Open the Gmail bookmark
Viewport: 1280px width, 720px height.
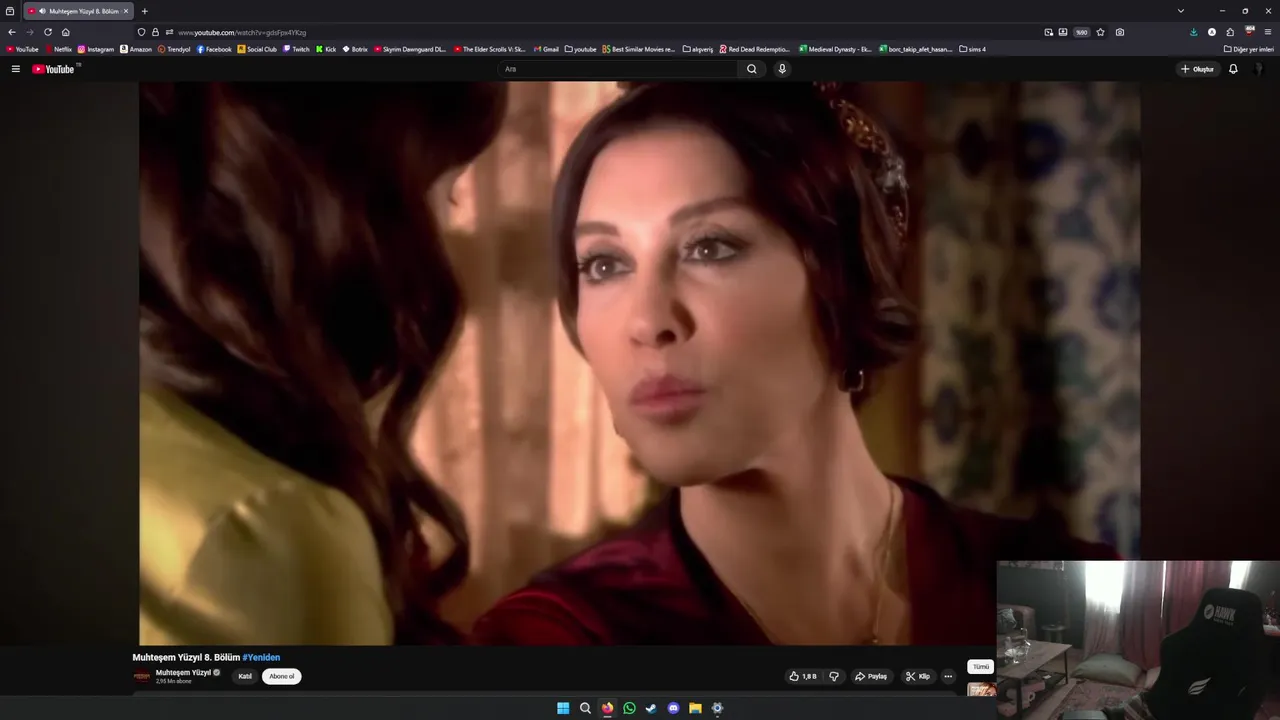point(546,49)
